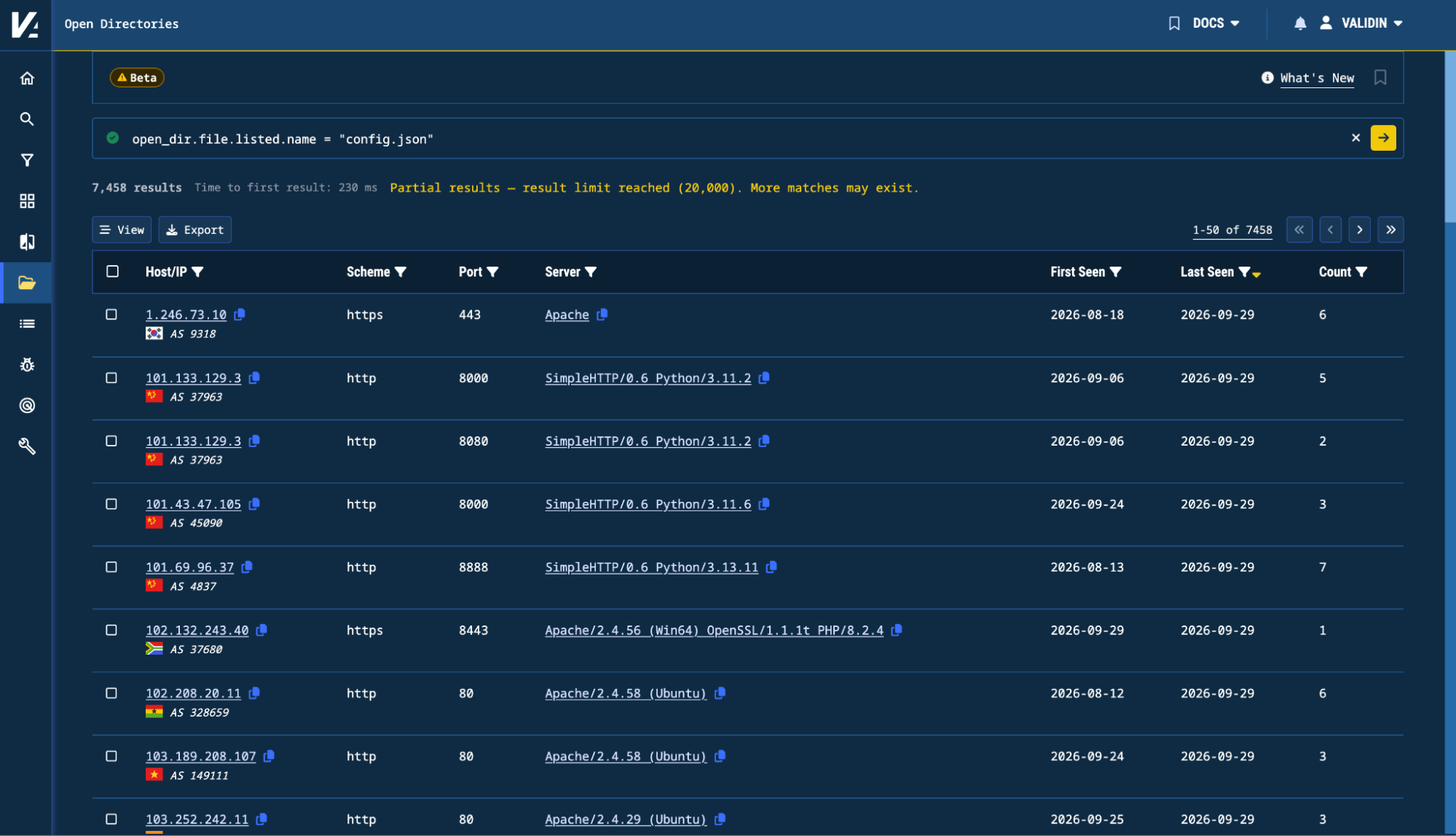The image size is (1456, 836).
Task: Click the page vertical scrollbar
Action: (1449, 138)
